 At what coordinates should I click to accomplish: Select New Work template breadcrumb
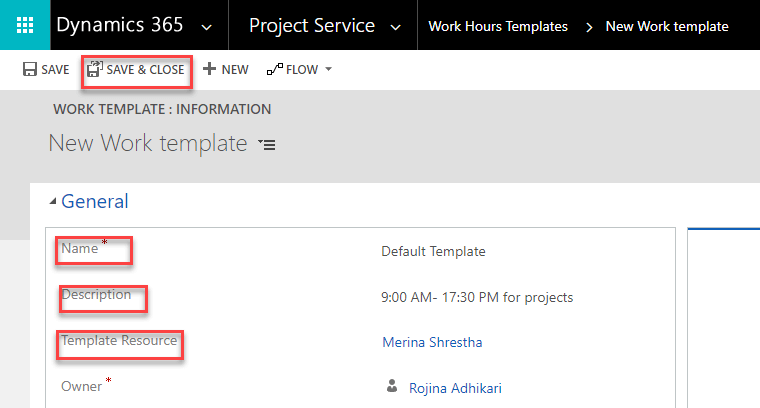click(667, 26)
